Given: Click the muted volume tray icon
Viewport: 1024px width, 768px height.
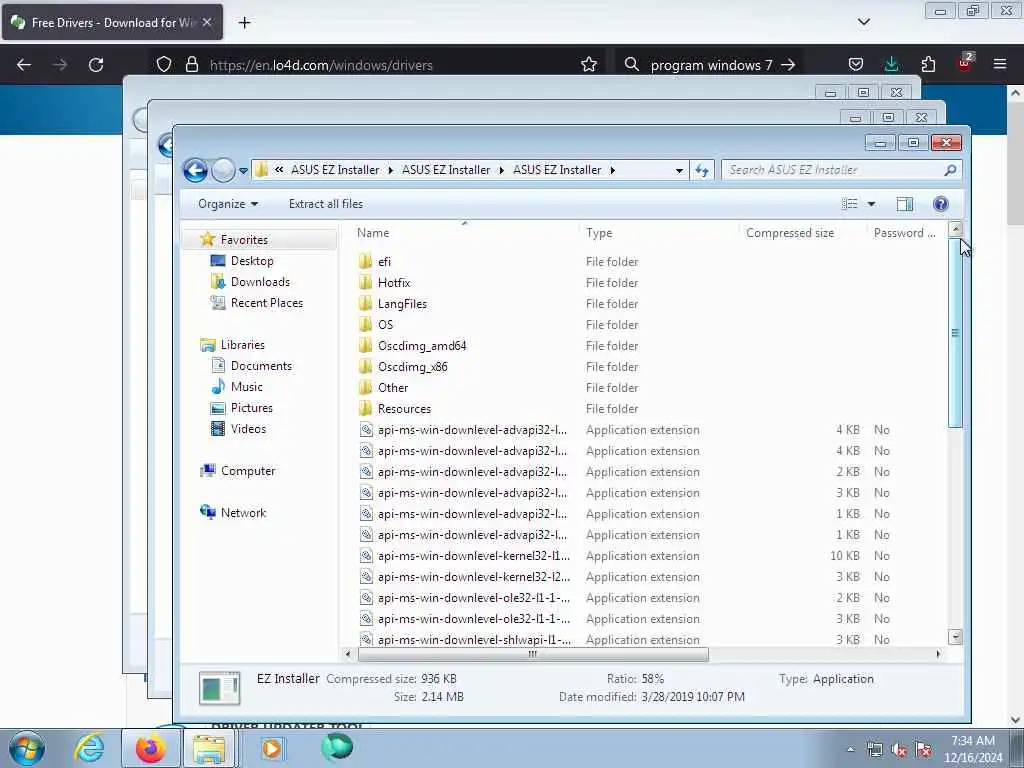Looking at the screenshot, I should click(x=899, y=750).
